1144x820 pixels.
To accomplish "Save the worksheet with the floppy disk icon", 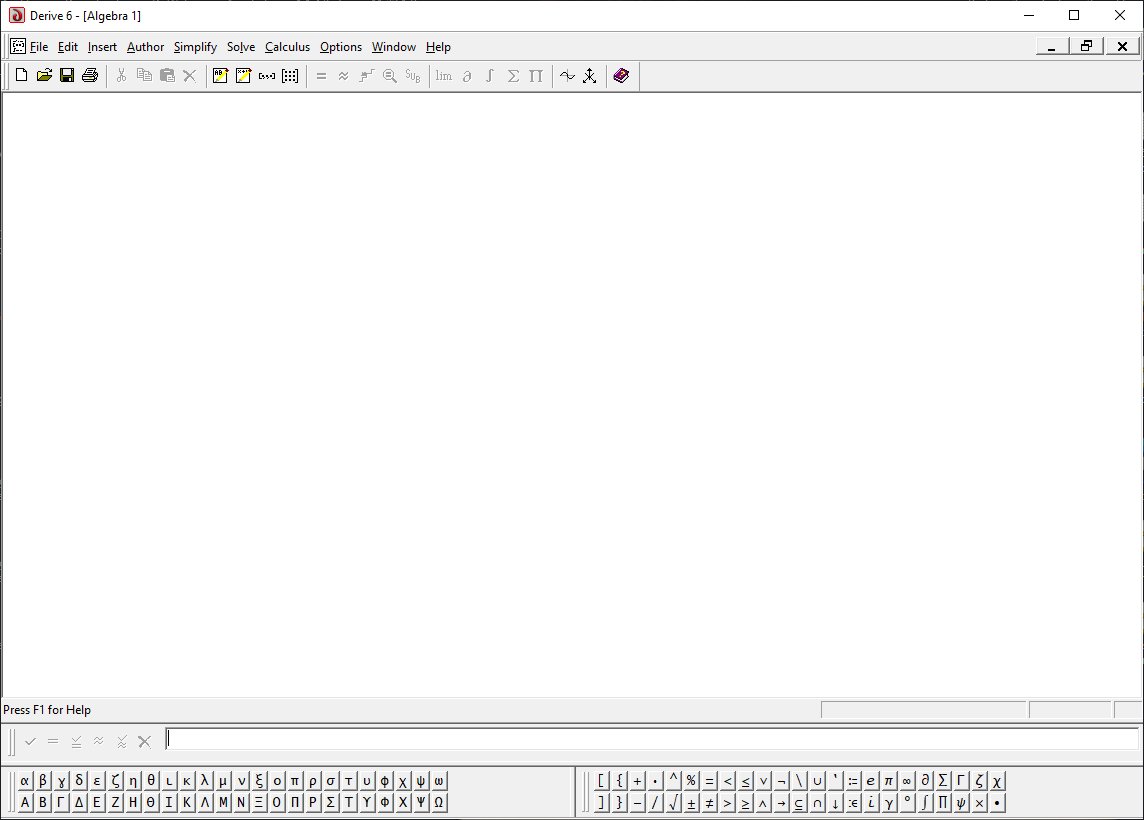I will (67, 76).
